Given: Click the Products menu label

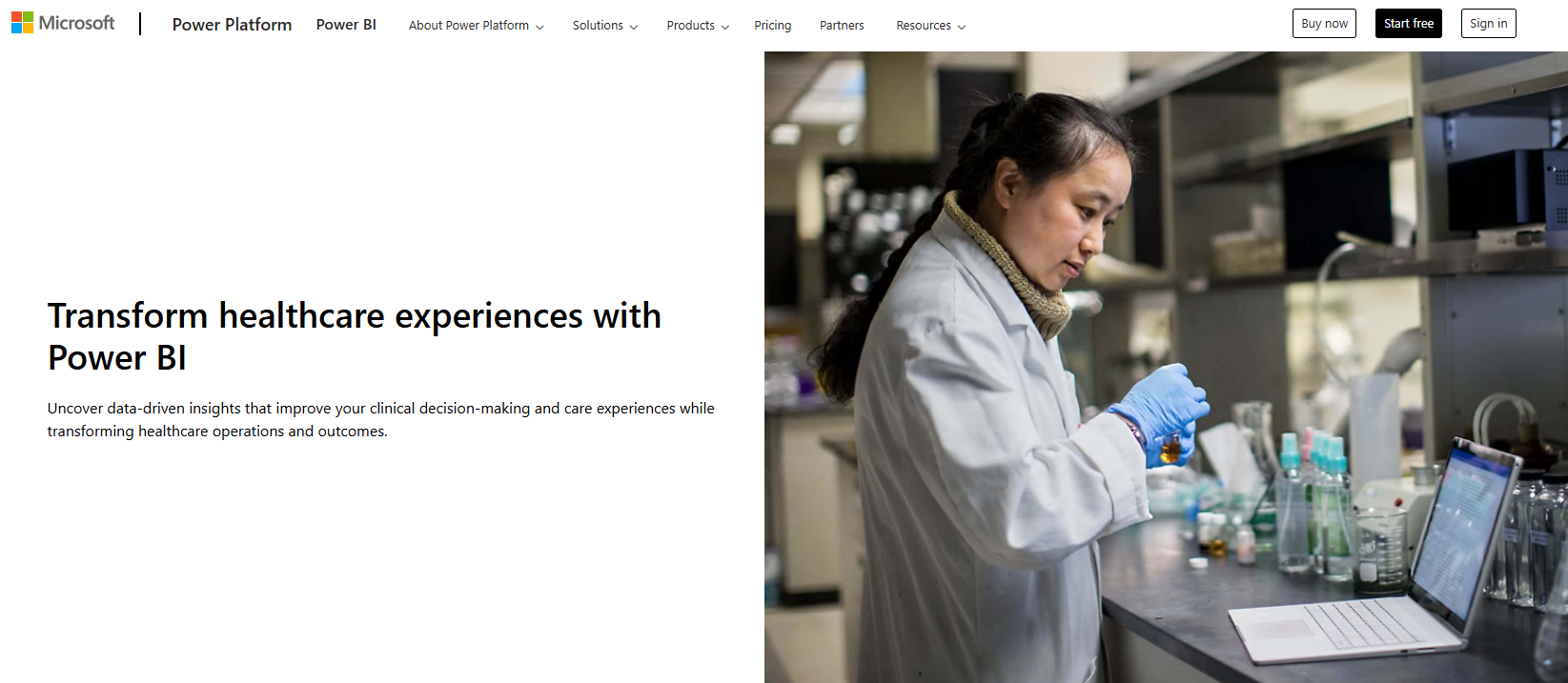Looking at the screenshot, I should 690,26.
